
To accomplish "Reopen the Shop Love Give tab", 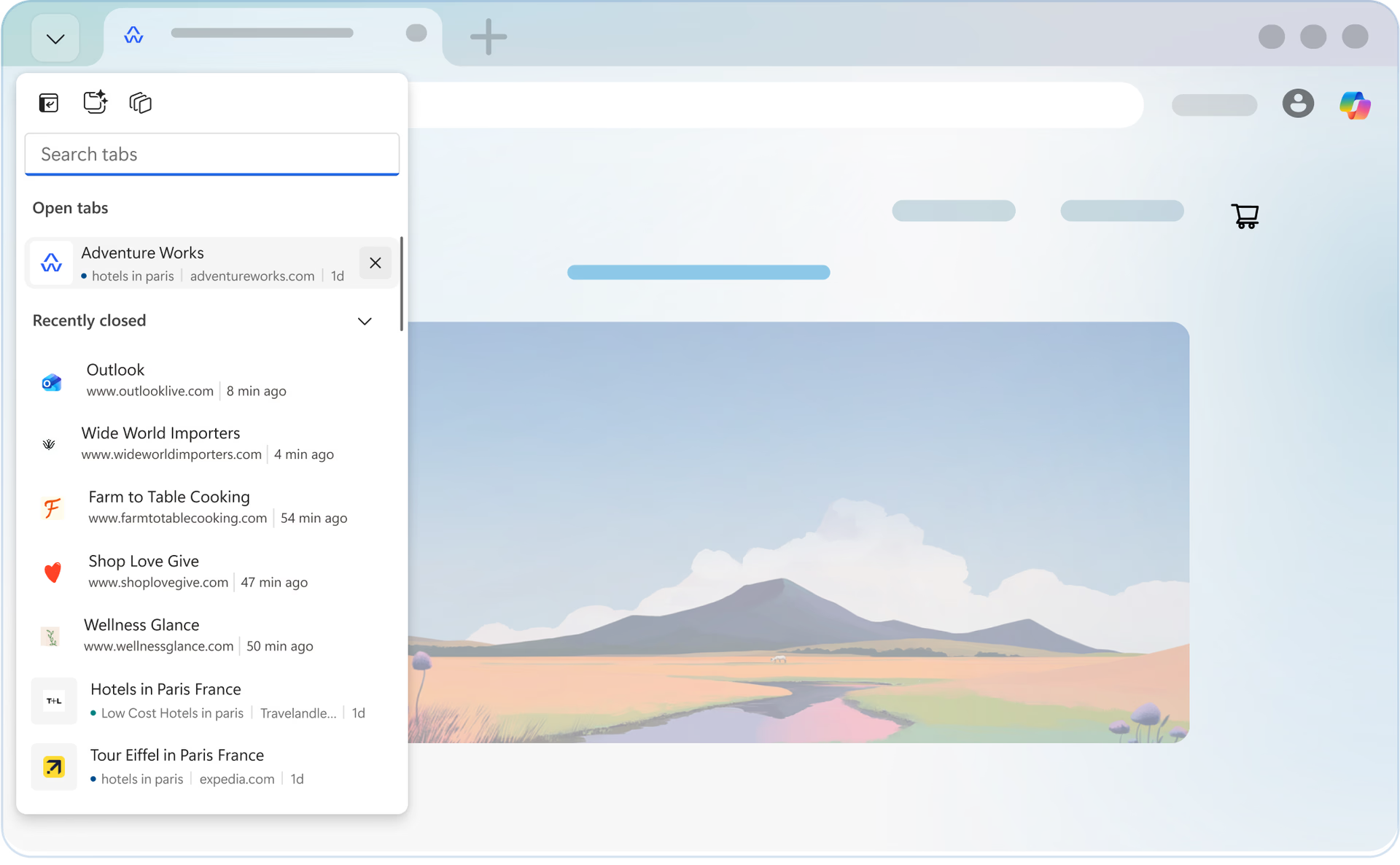I will pyautogui.click(x=212, y=571).
